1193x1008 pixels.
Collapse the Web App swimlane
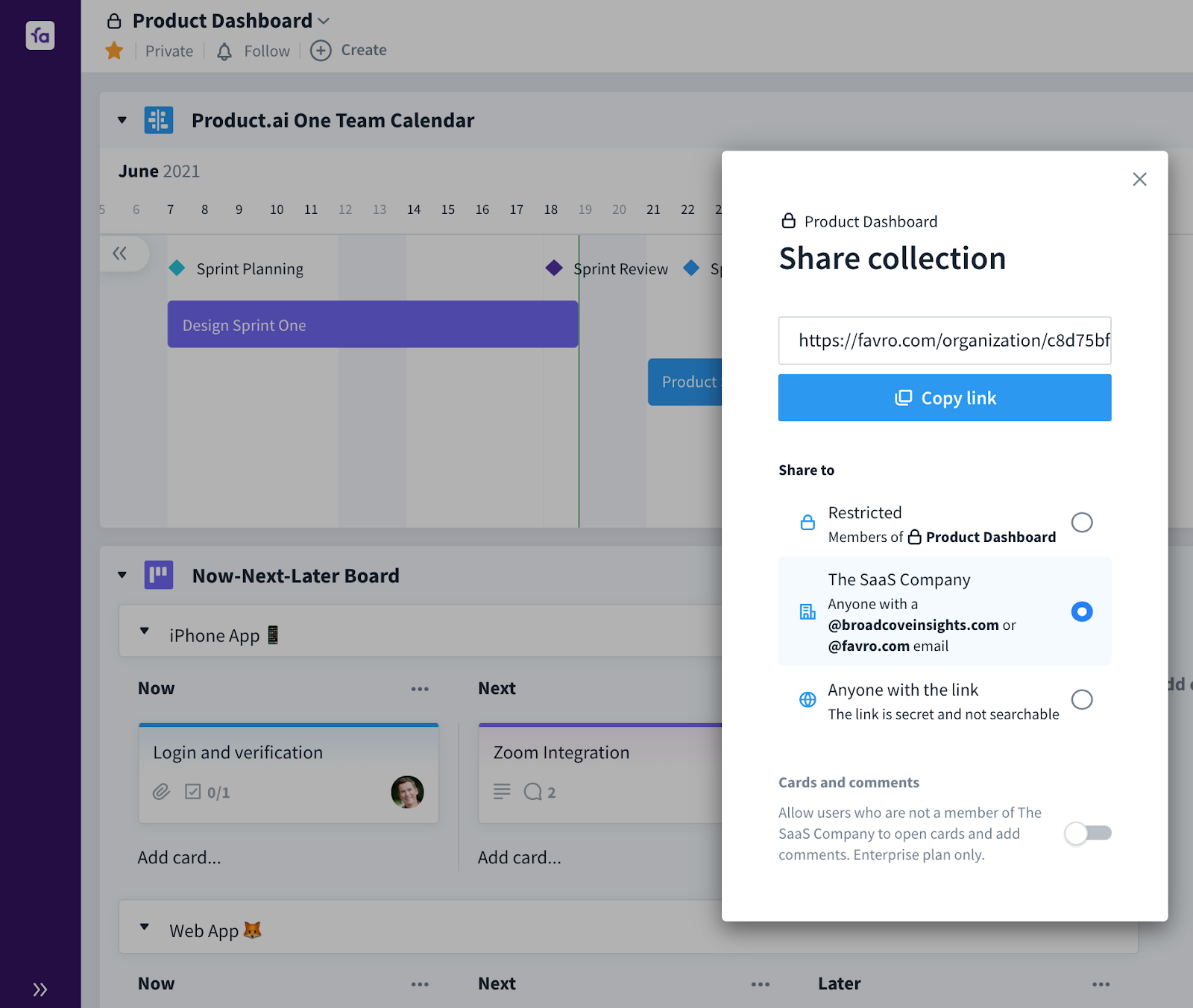point(145,927)
